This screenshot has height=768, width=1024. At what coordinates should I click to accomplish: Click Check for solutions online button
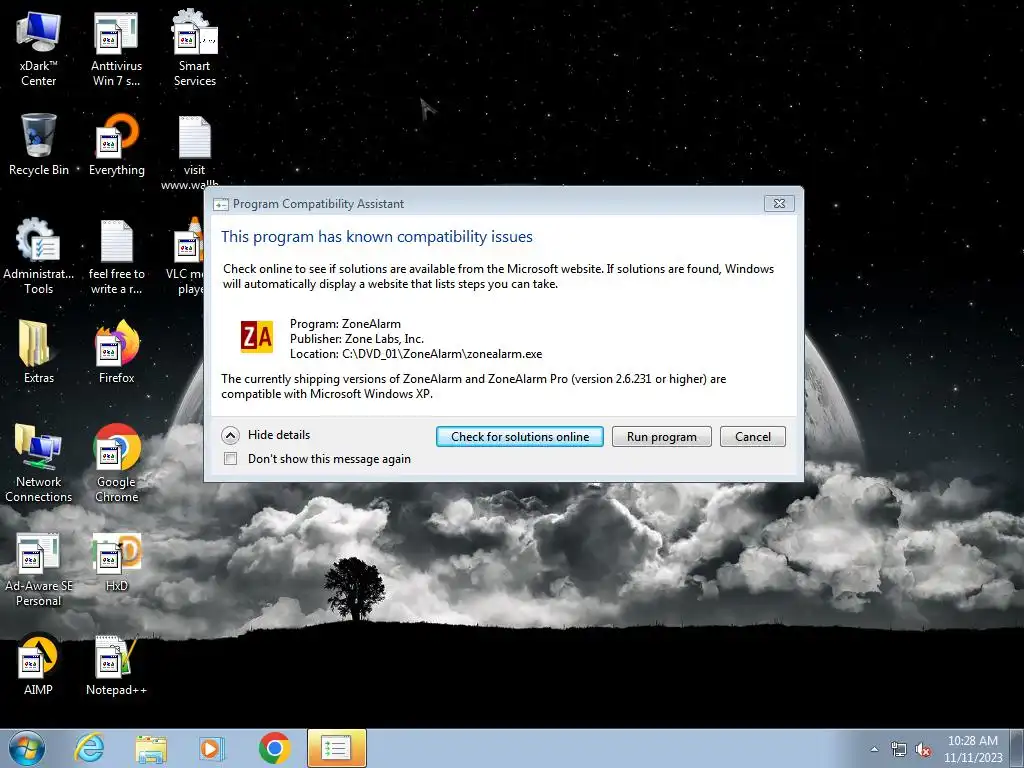tap(520, 437)
